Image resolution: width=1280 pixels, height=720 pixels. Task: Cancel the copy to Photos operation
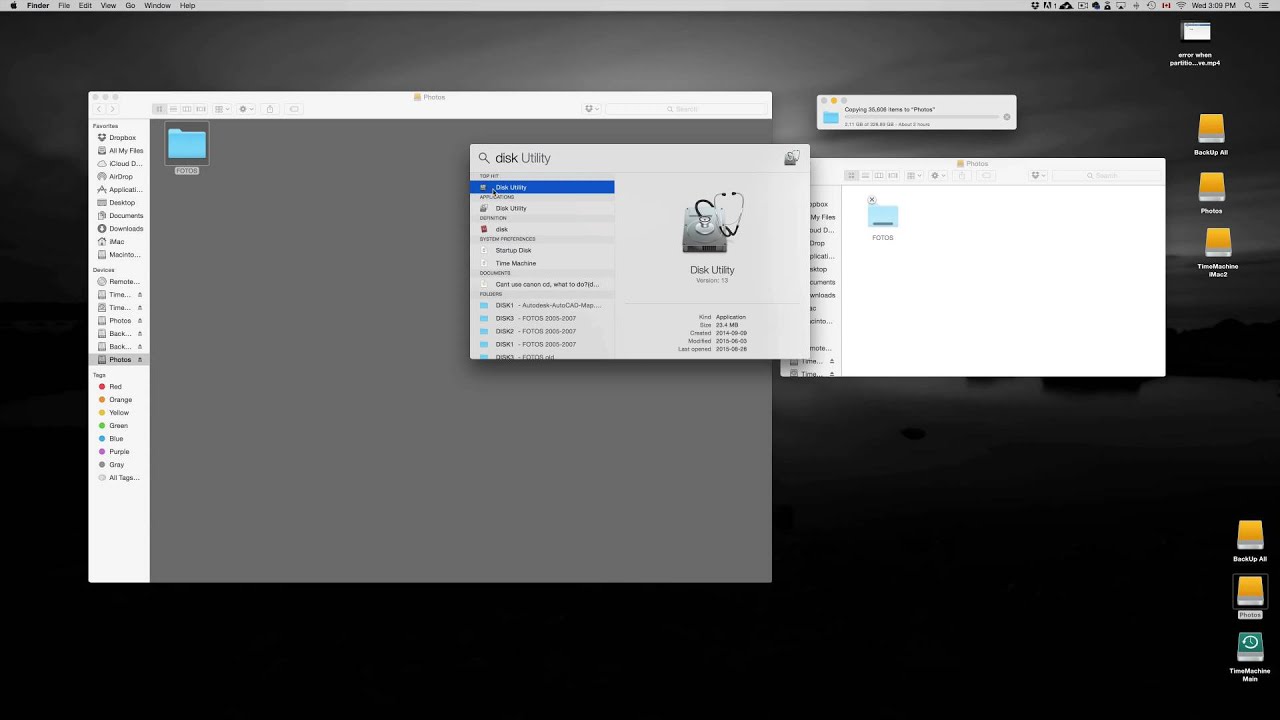pos(1007,117)
